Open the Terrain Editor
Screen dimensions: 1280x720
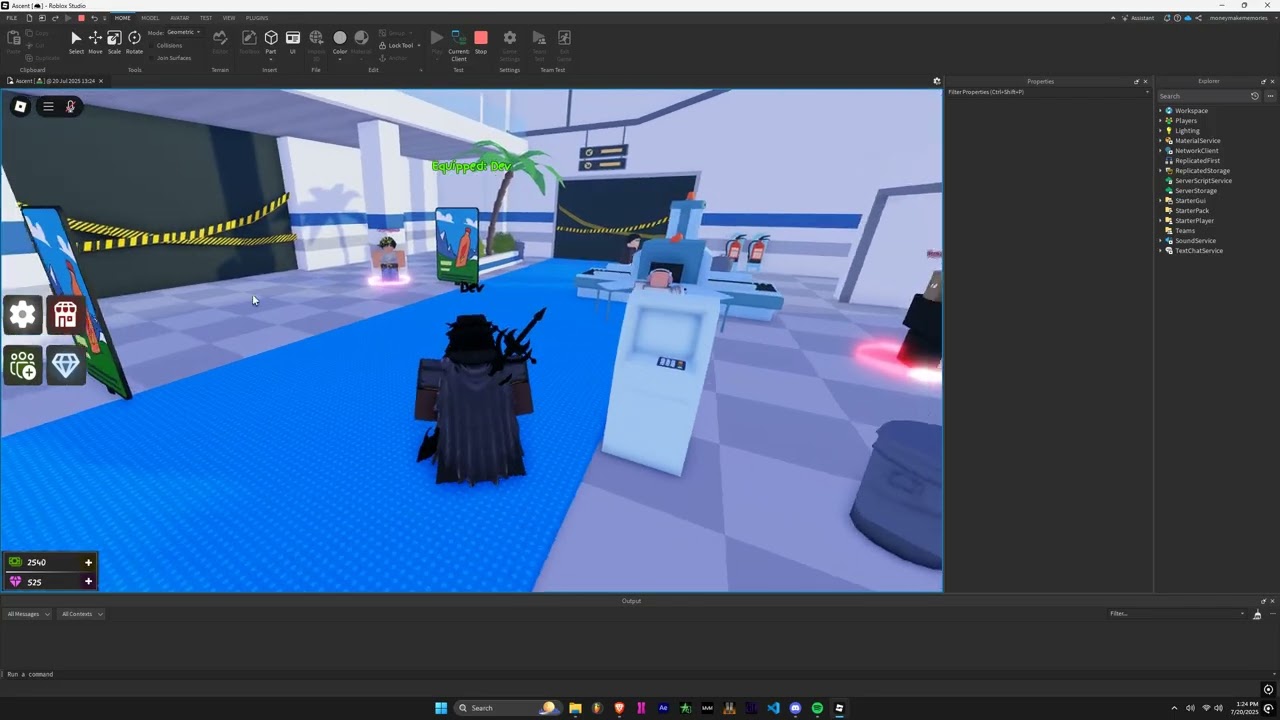220,42
